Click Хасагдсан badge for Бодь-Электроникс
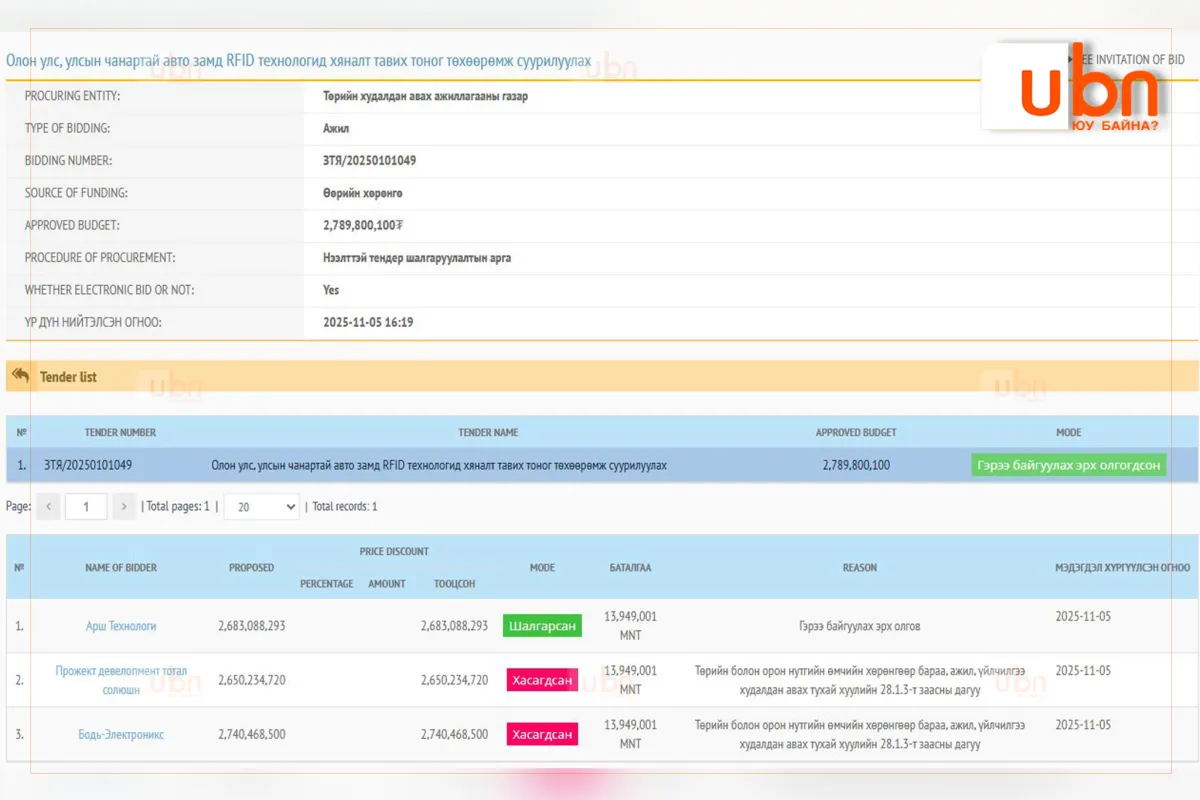1200x800 pixels. (x=542, y=734)
